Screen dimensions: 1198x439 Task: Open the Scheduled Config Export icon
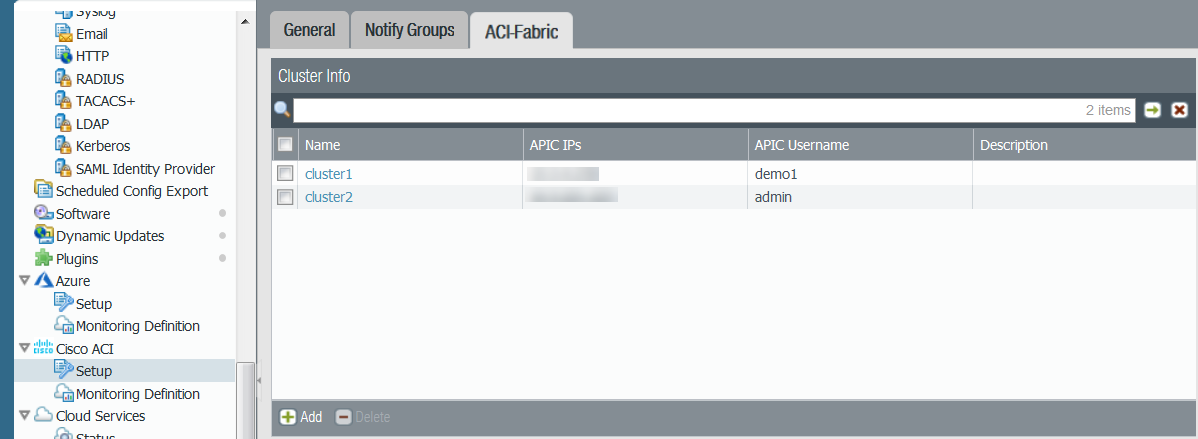pyautogui.click(x=44, y=190)
